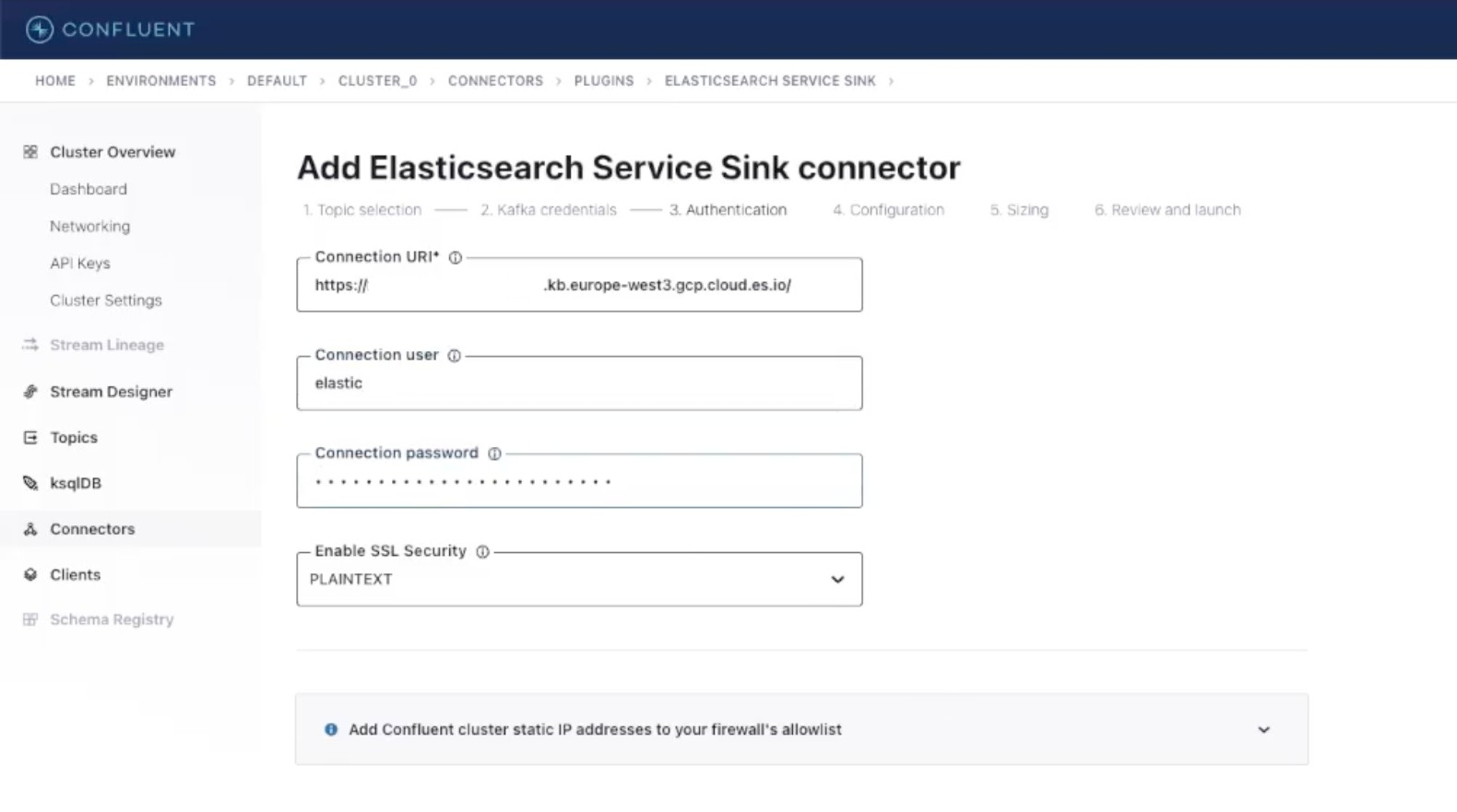This screenshot has height=812, width=1457.
Task: Open the API Keys sidebar item
Action: point(80,264)
